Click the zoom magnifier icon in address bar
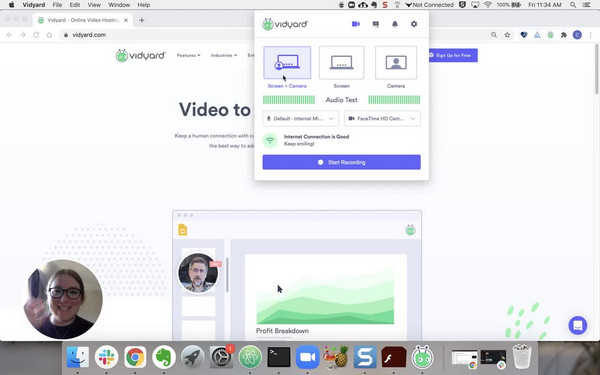This screenshot has height=375, width=600. pyautogui.click(x=494, y=35)
